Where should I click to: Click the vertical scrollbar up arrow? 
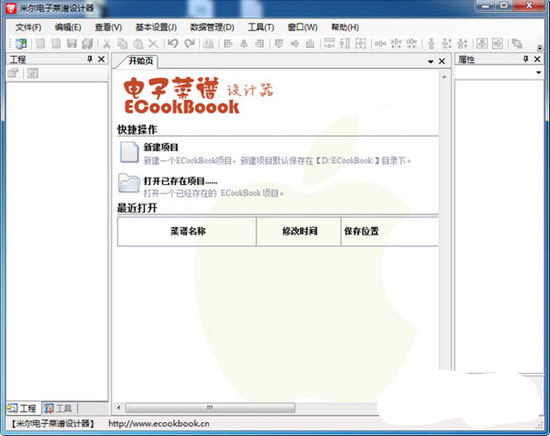(x=444, y=76)
